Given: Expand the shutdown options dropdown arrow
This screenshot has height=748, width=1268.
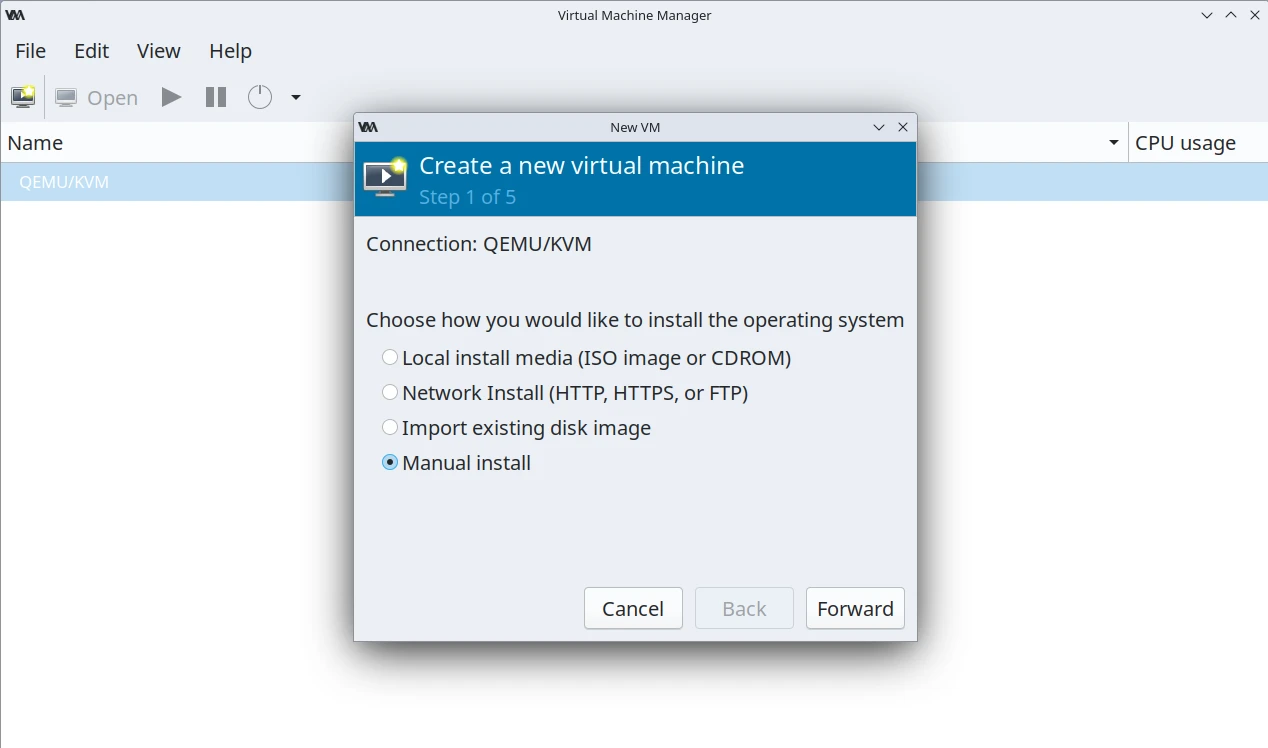Looking at the screenshot, I should point(296,97).
